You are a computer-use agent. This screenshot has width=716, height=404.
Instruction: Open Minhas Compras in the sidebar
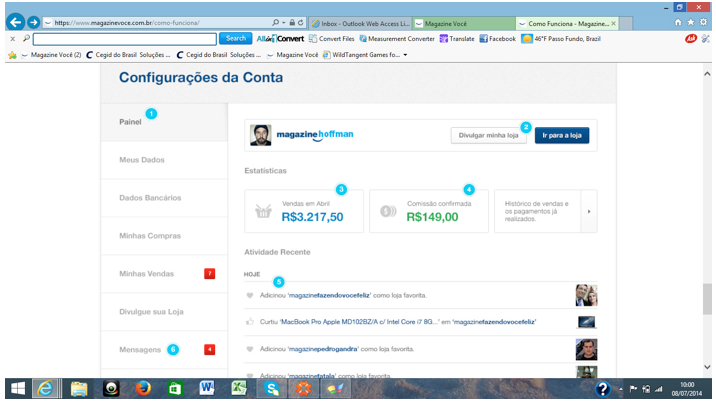coord(164,236)
